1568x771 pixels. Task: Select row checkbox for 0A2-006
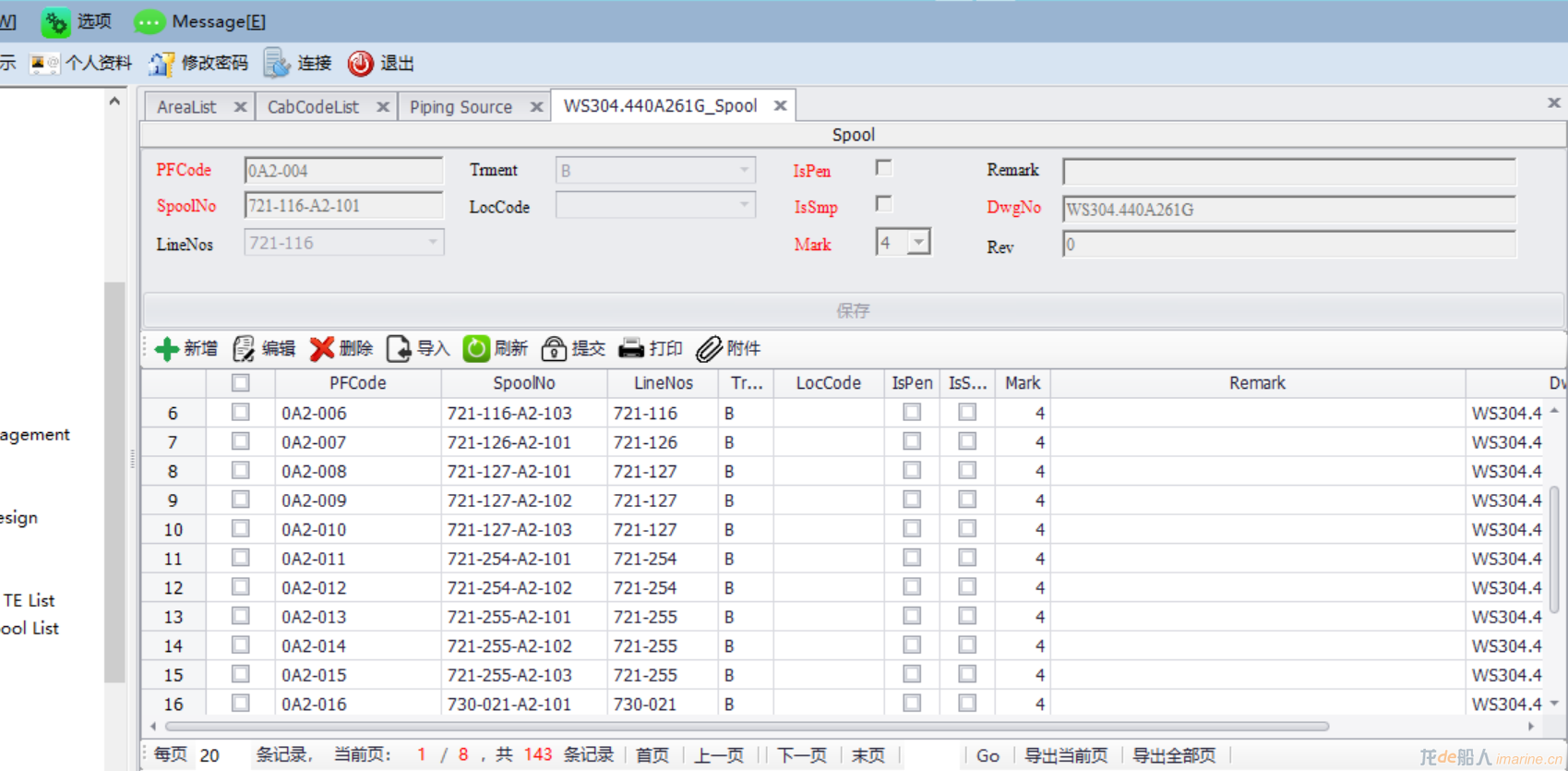coord(241,412)
